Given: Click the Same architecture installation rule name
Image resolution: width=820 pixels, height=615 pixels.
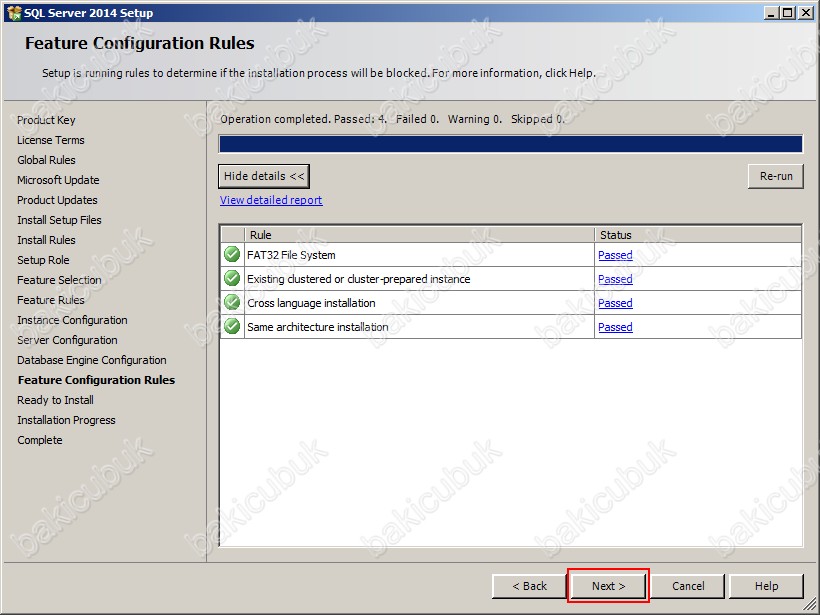Looking at the screenshot, I should click(317, 327).
